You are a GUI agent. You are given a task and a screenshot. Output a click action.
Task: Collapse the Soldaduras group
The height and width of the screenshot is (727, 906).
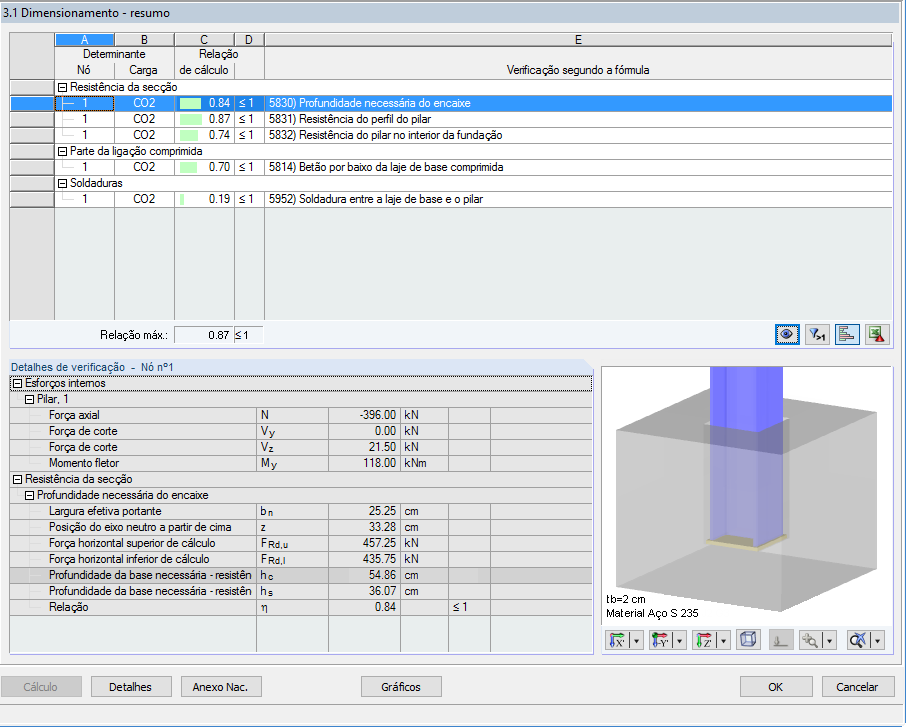[61, 183]
